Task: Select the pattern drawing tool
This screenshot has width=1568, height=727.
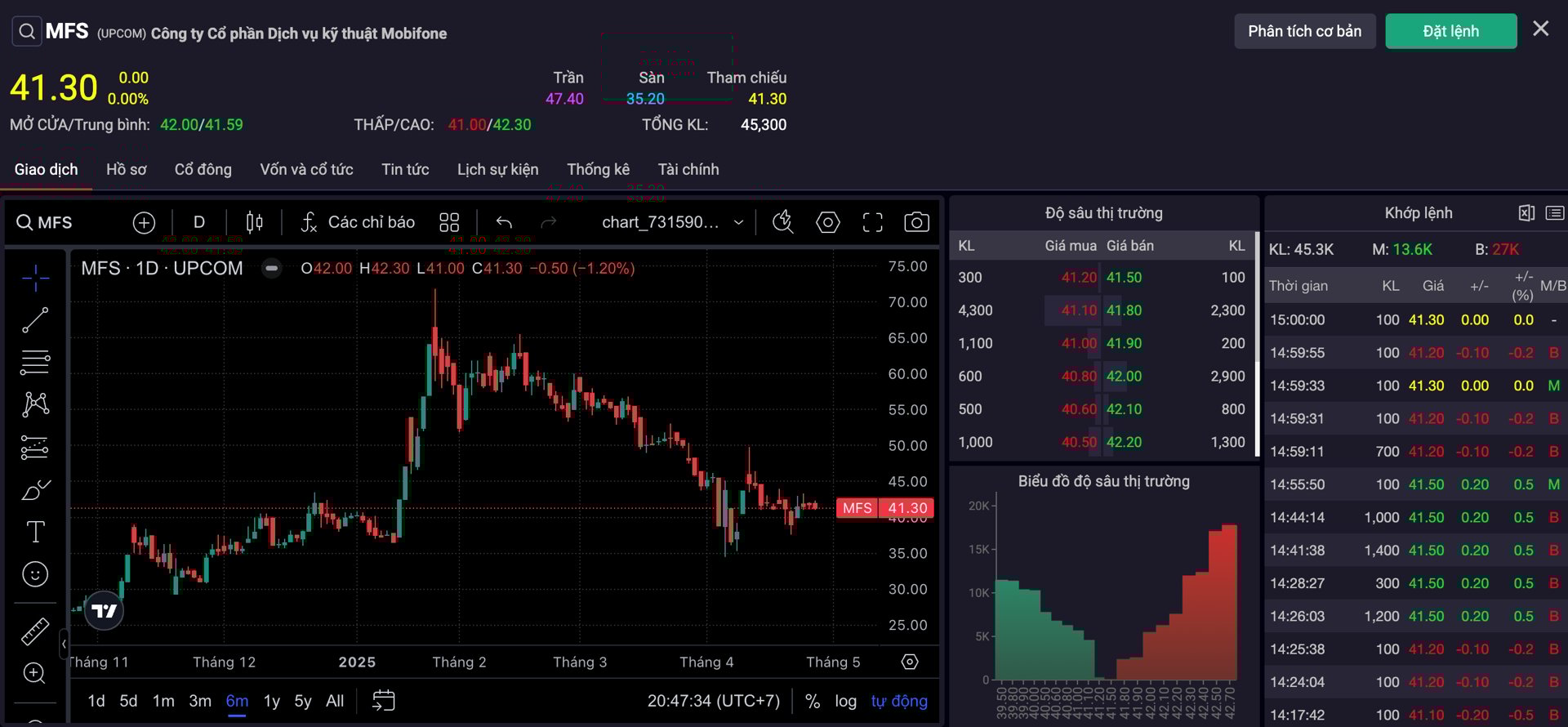Action: click(35, 404)
